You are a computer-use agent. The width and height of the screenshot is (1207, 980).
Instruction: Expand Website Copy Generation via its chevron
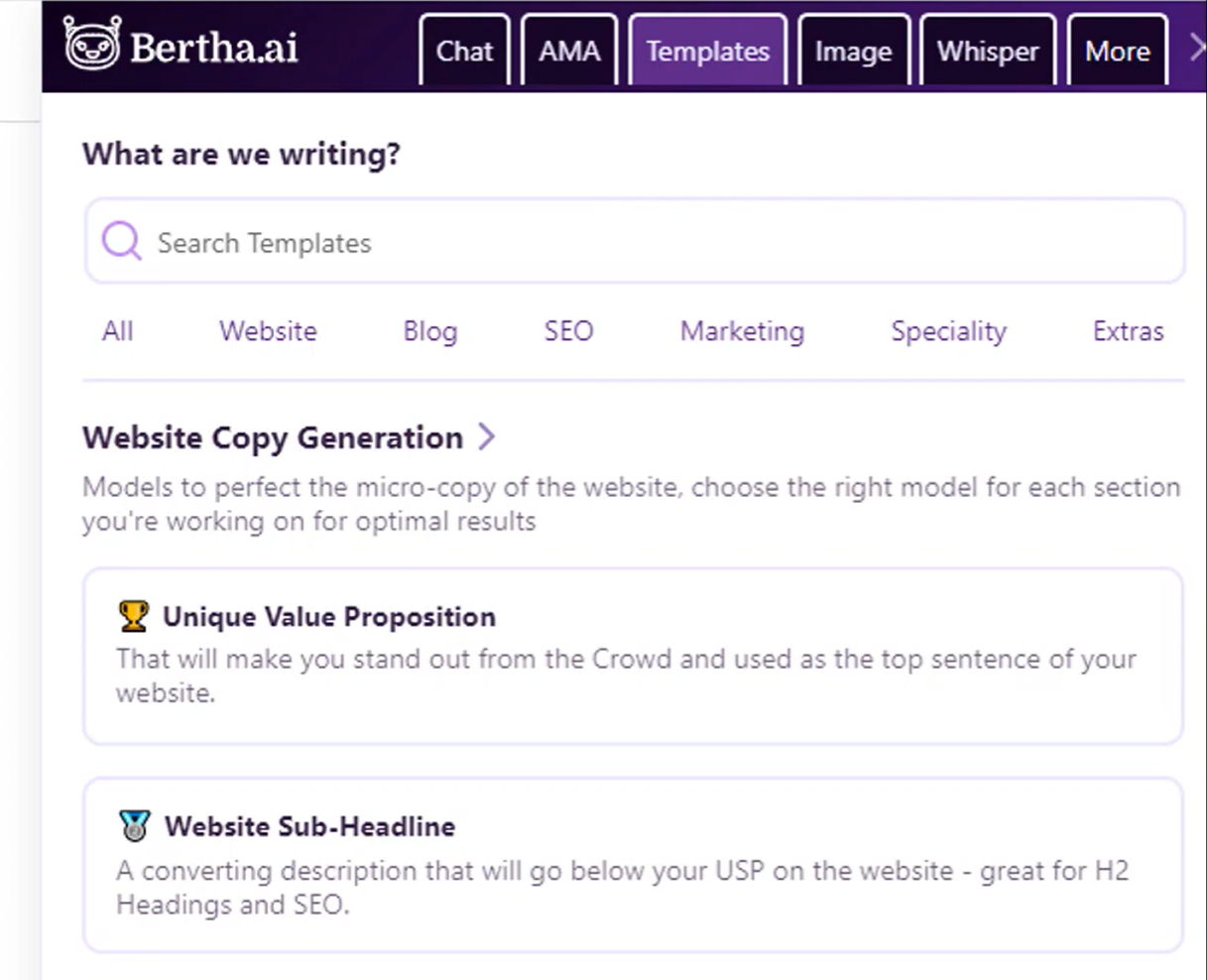click(x=486, y=436)
